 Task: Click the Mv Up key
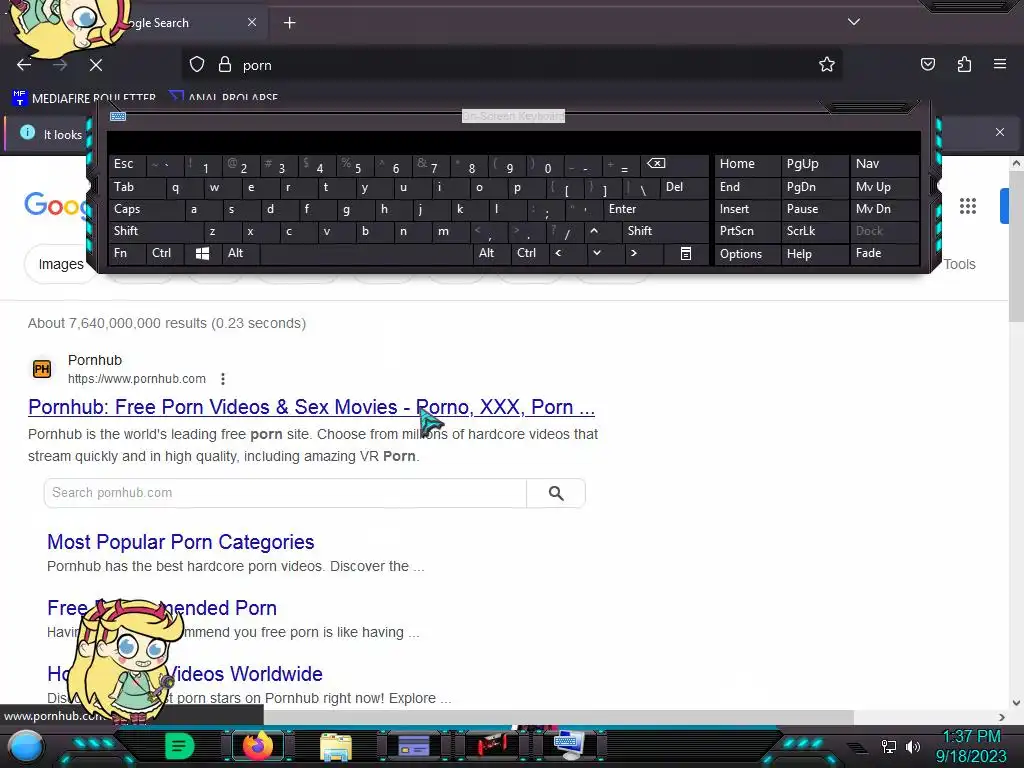point(884,187)
